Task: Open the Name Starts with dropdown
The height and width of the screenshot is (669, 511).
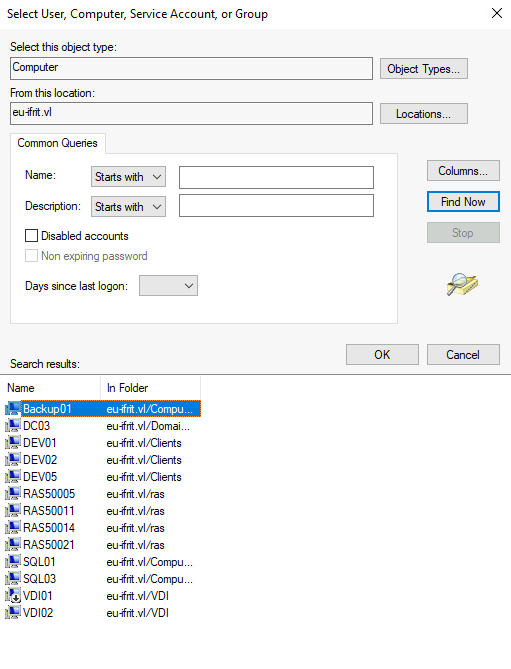Action: [128, 177]
